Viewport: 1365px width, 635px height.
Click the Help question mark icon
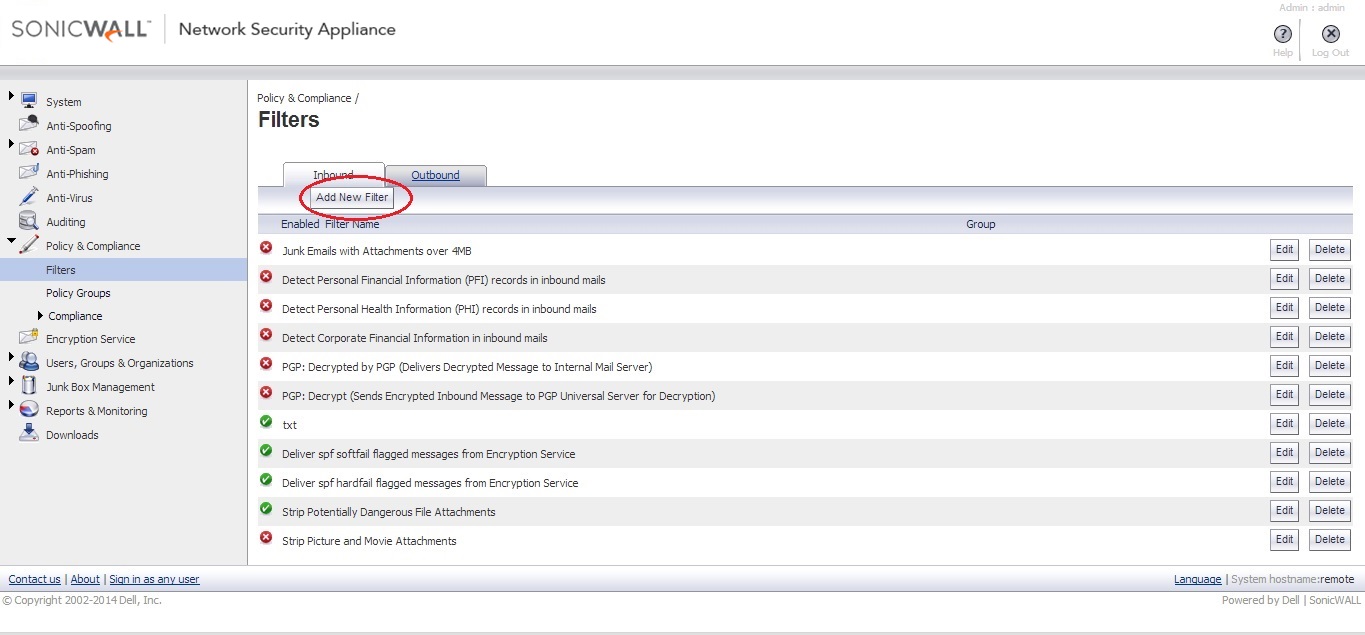click(x=1282, y=35)
